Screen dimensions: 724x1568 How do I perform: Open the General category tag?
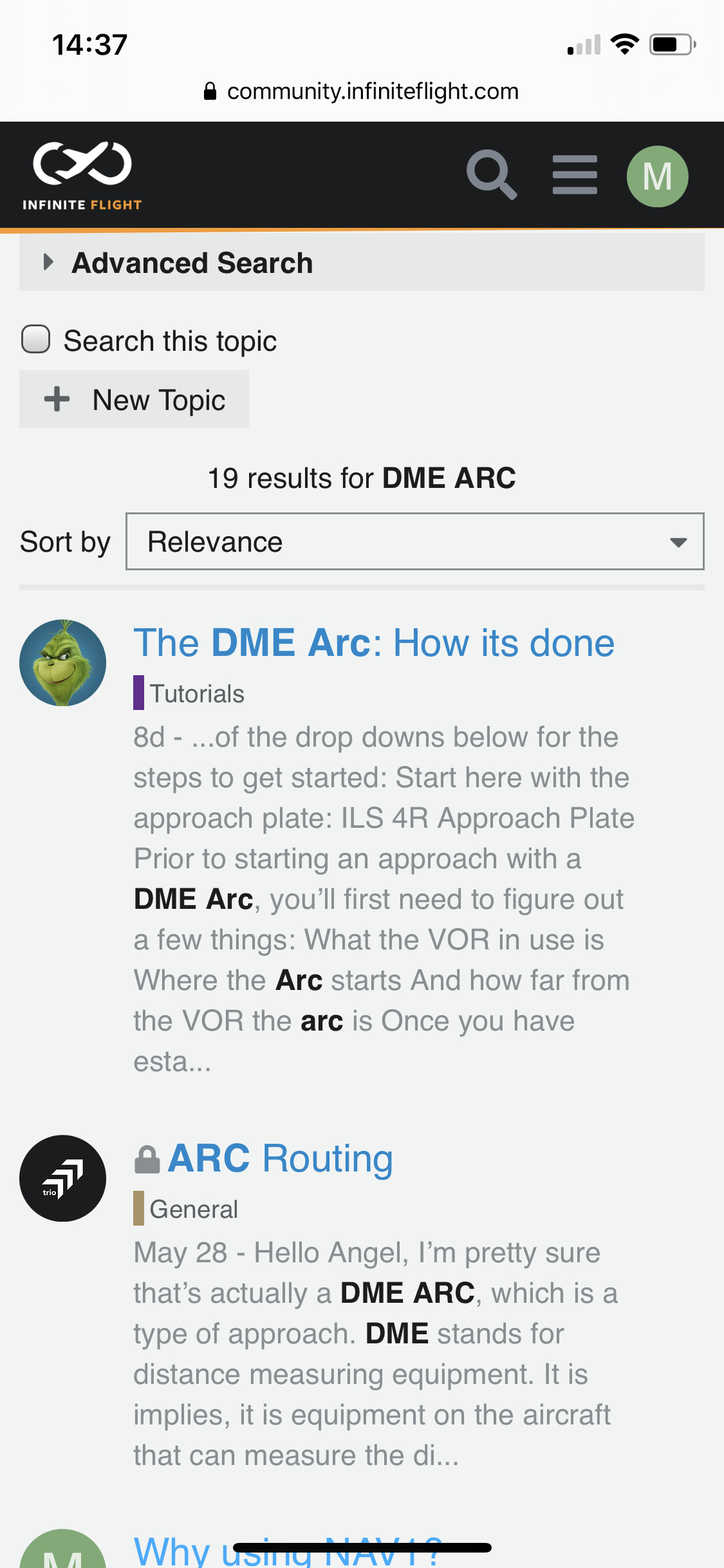(x=186, y=1208)
